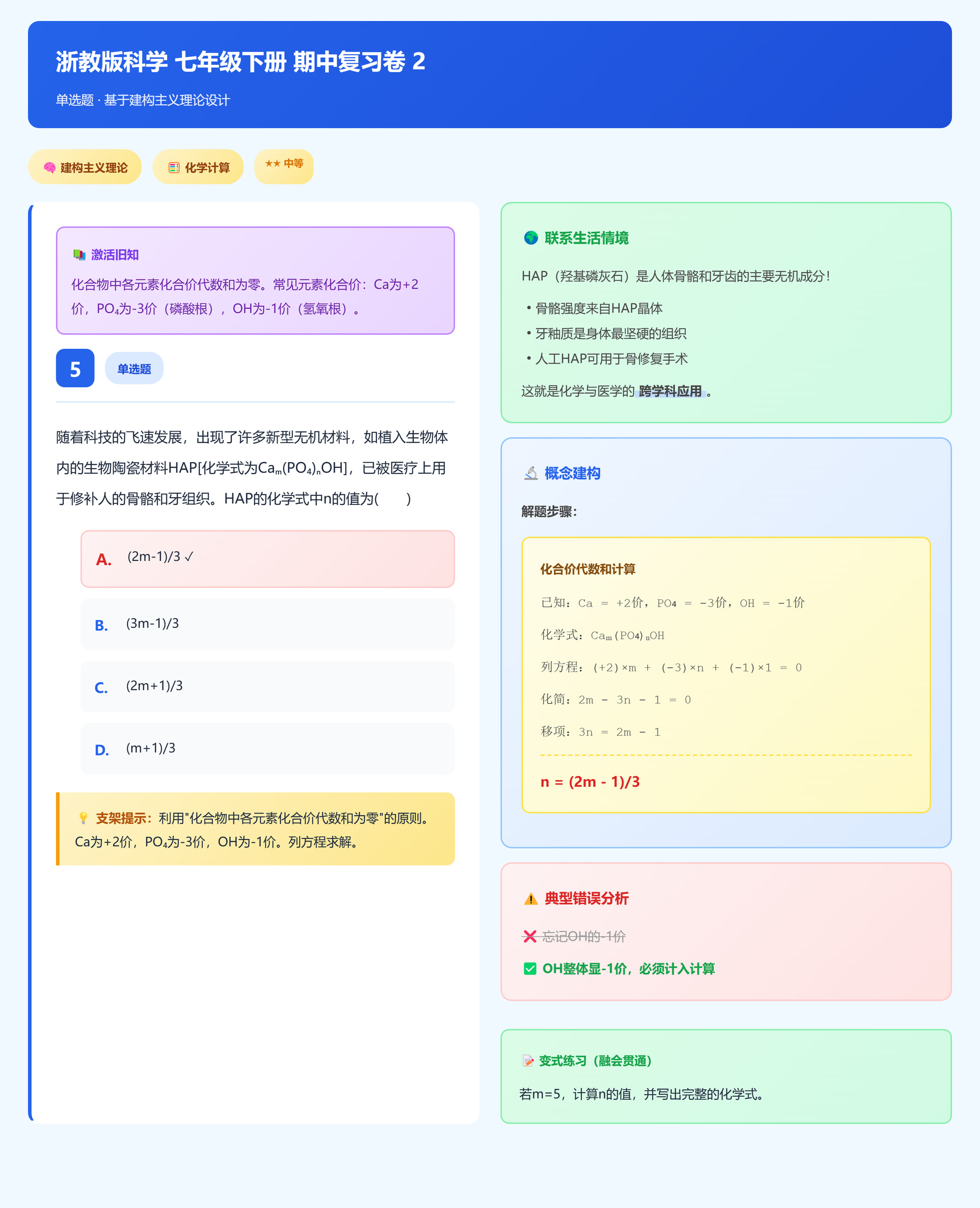Click the 中等 difficulty star tag
980x1208 pixels.
click(284, 166)
